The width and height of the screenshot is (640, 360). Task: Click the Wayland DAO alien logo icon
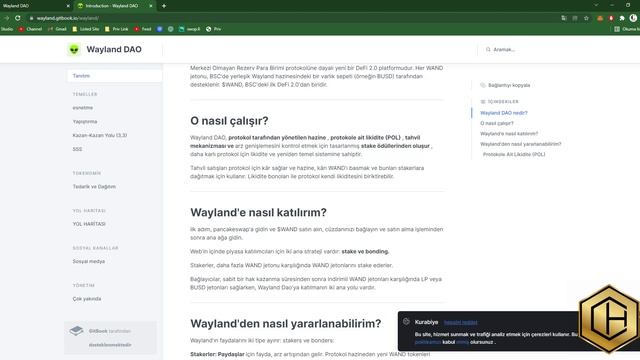coord(74,49)
